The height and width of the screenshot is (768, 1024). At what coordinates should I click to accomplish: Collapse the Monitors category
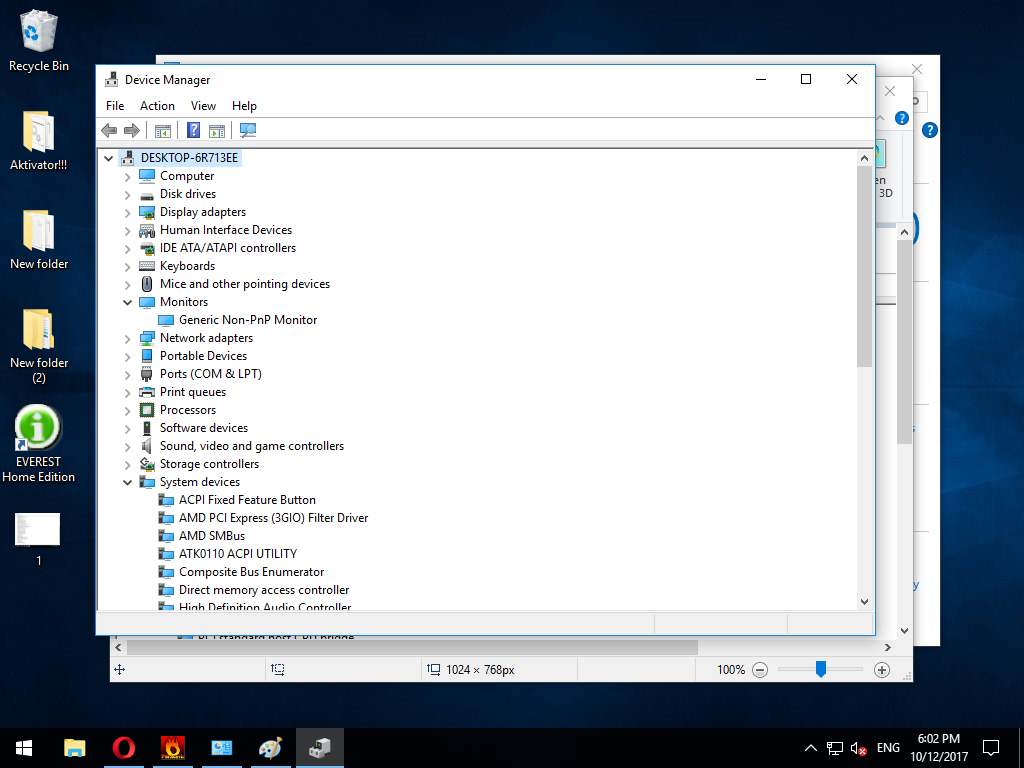(x=127, y=302)
